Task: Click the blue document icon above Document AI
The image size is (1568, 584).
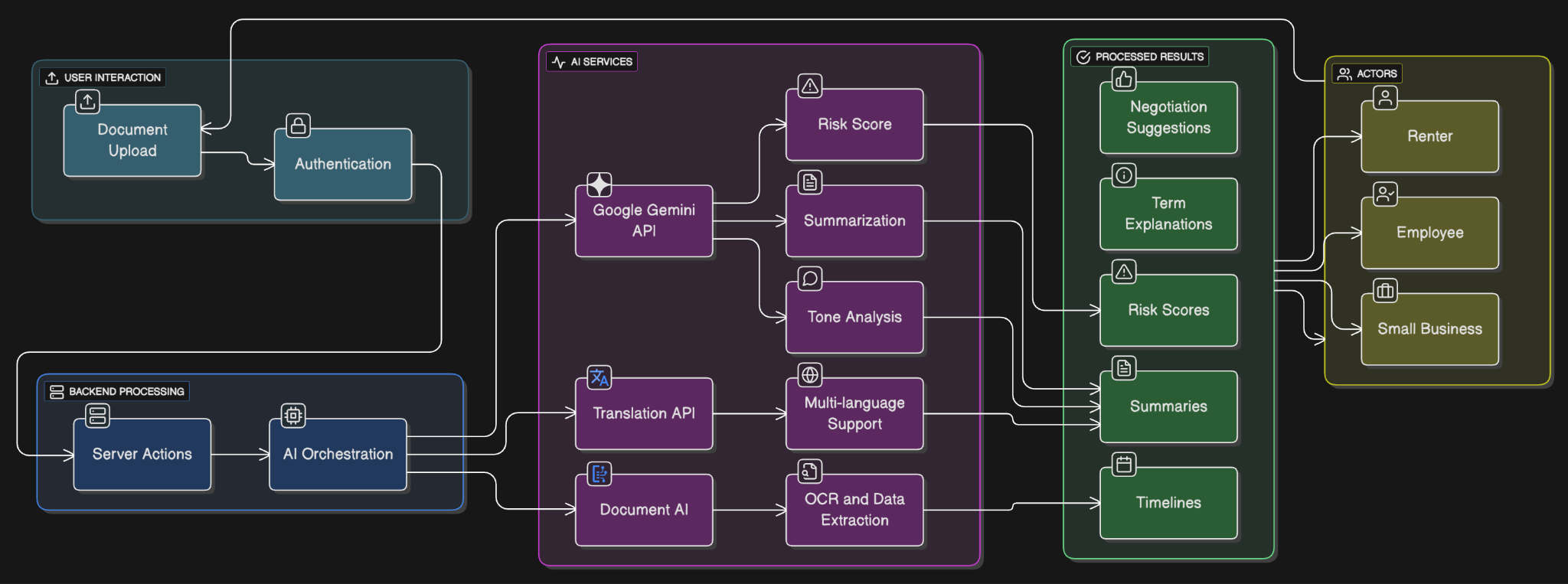Action: click(599, 474)
